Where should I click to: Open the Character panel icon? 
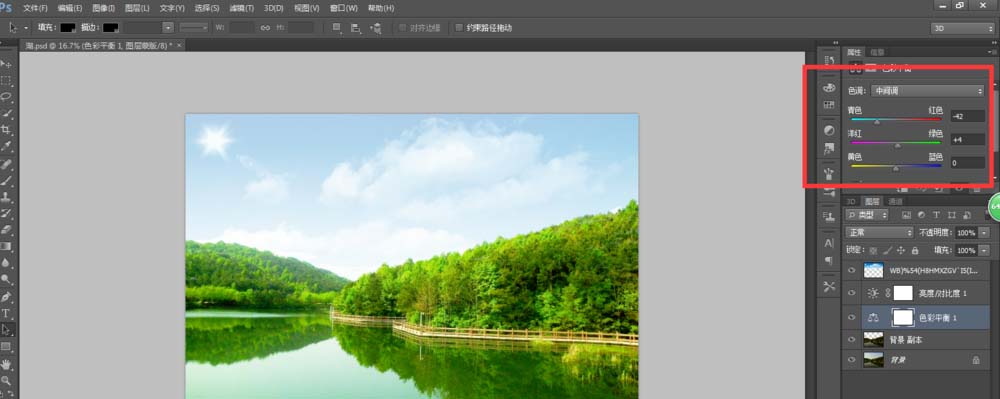[828, 243]
